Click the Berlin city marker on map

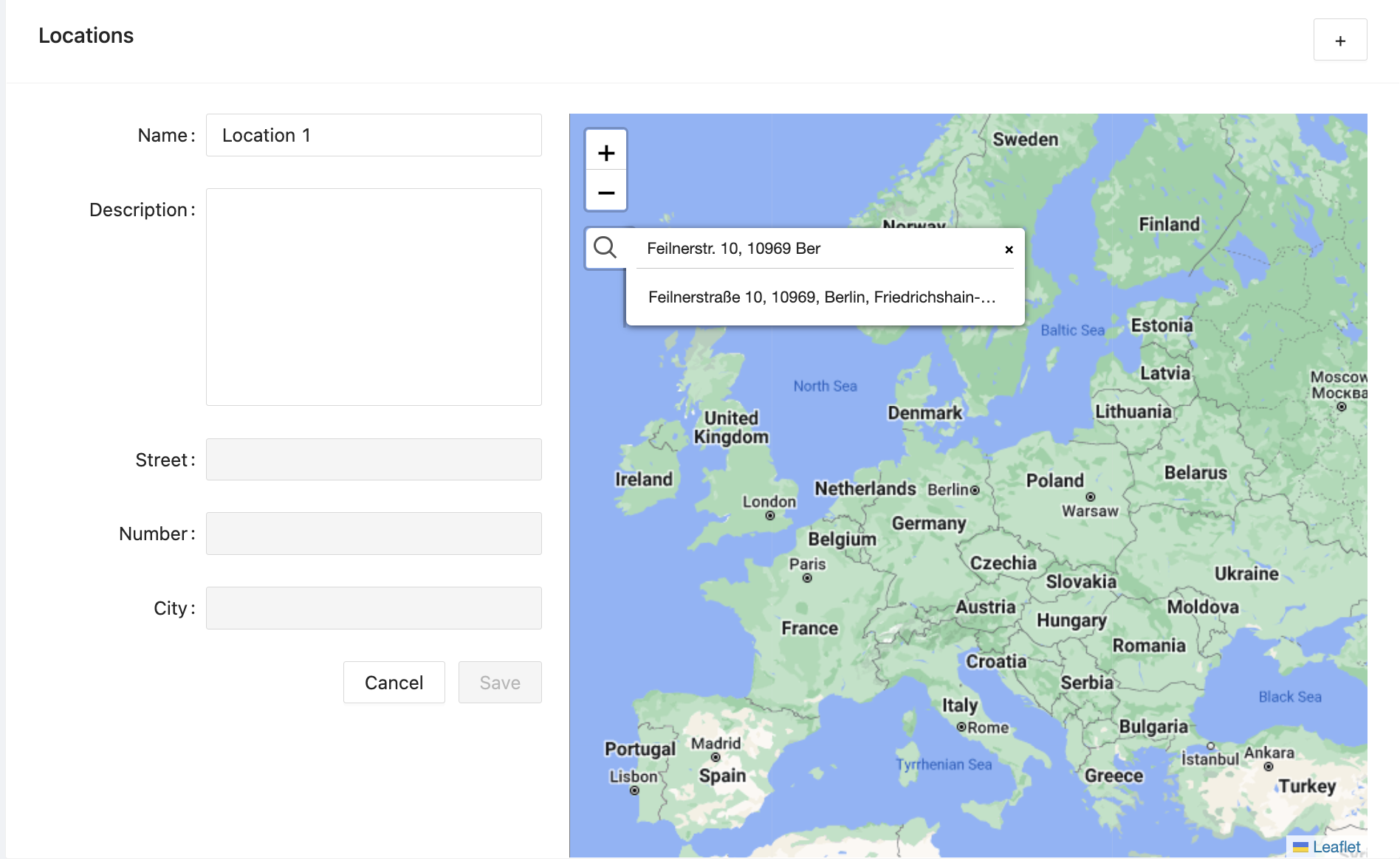click(975, 490)
